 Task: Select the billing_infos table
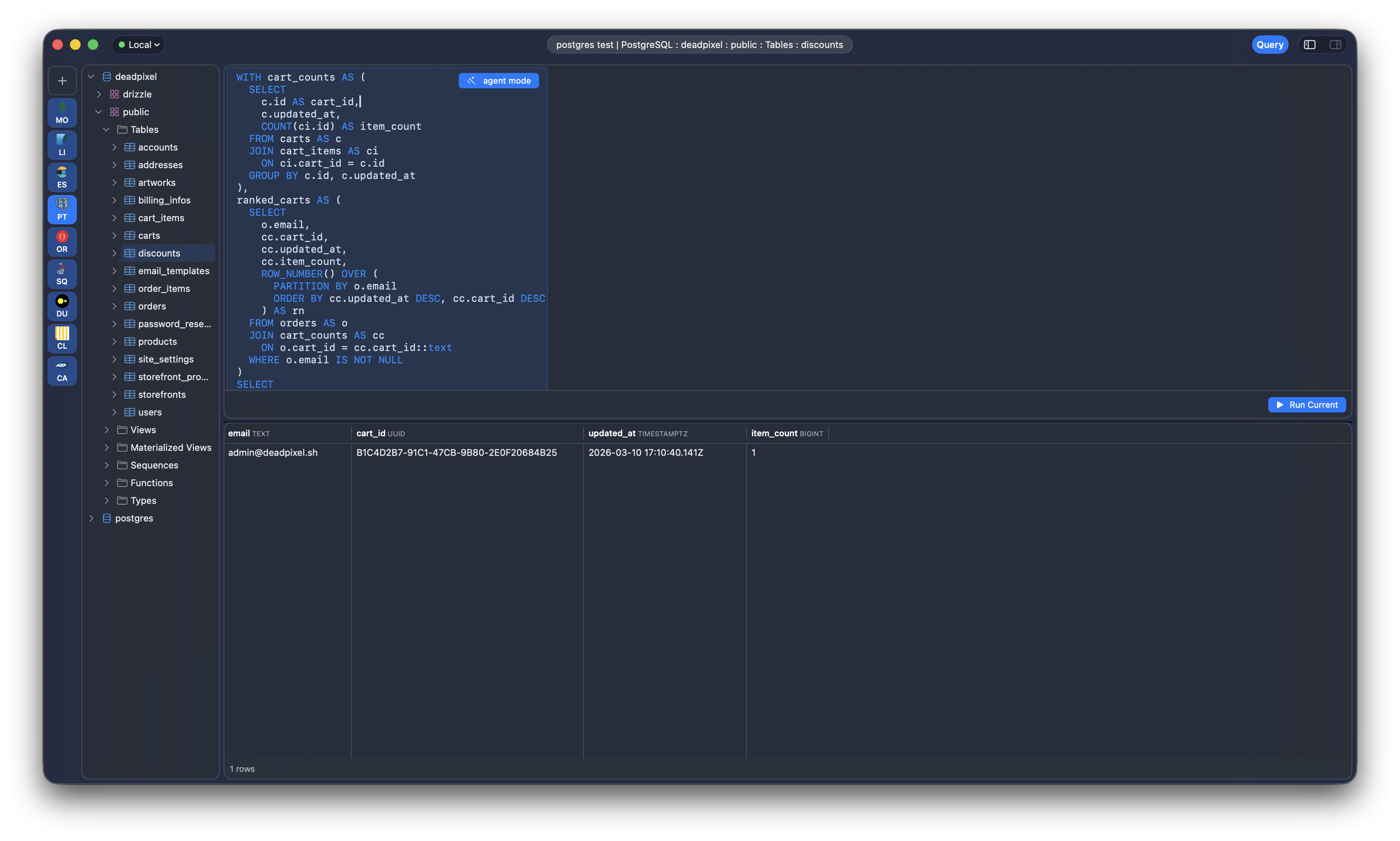click(164, 200)
